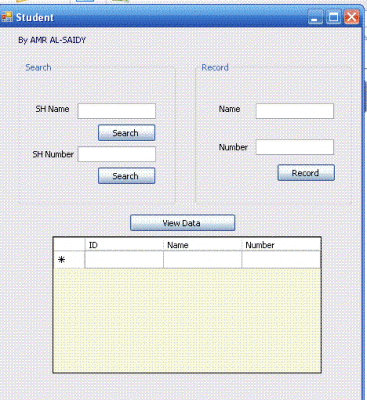Viewport: 367px width, 400px height.
Task: Select the Search group box caption
Action: coord(38,67)
